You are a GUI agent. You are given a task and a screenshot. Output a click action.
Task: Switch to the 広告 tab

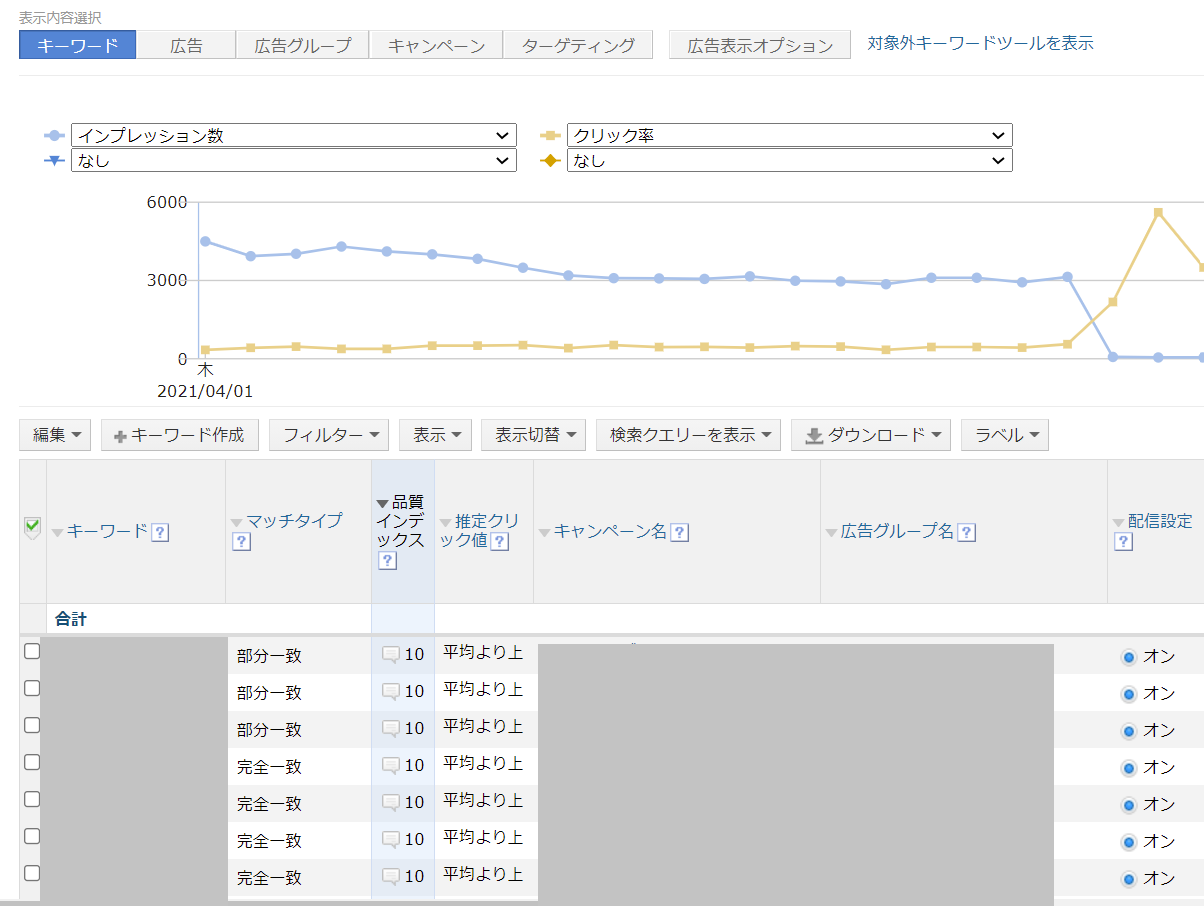click(186, 45)
